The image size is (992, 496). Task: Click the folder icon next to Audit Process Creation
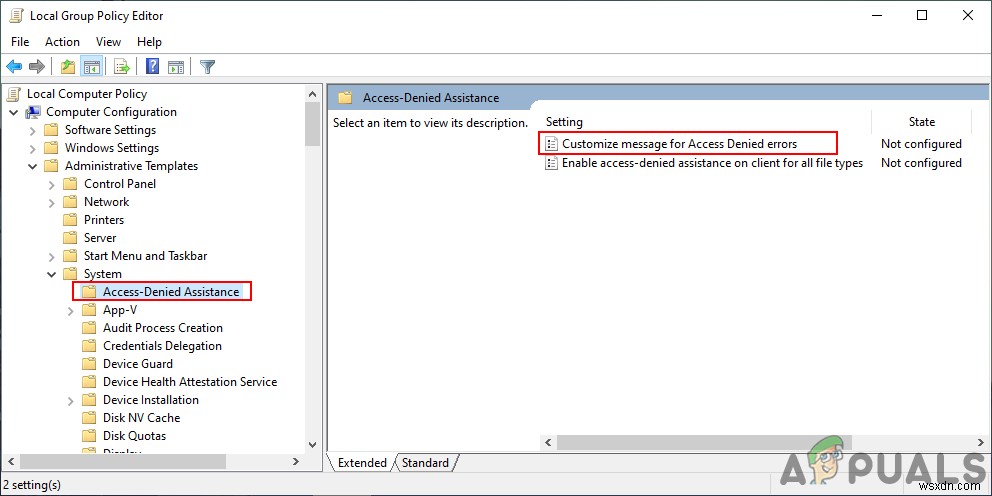point(89,328)
